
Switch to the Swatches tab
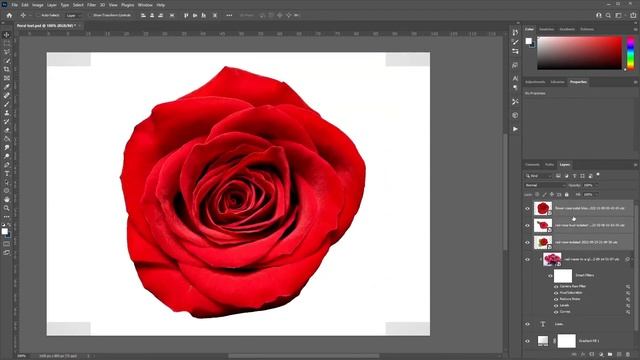[547, 29]
